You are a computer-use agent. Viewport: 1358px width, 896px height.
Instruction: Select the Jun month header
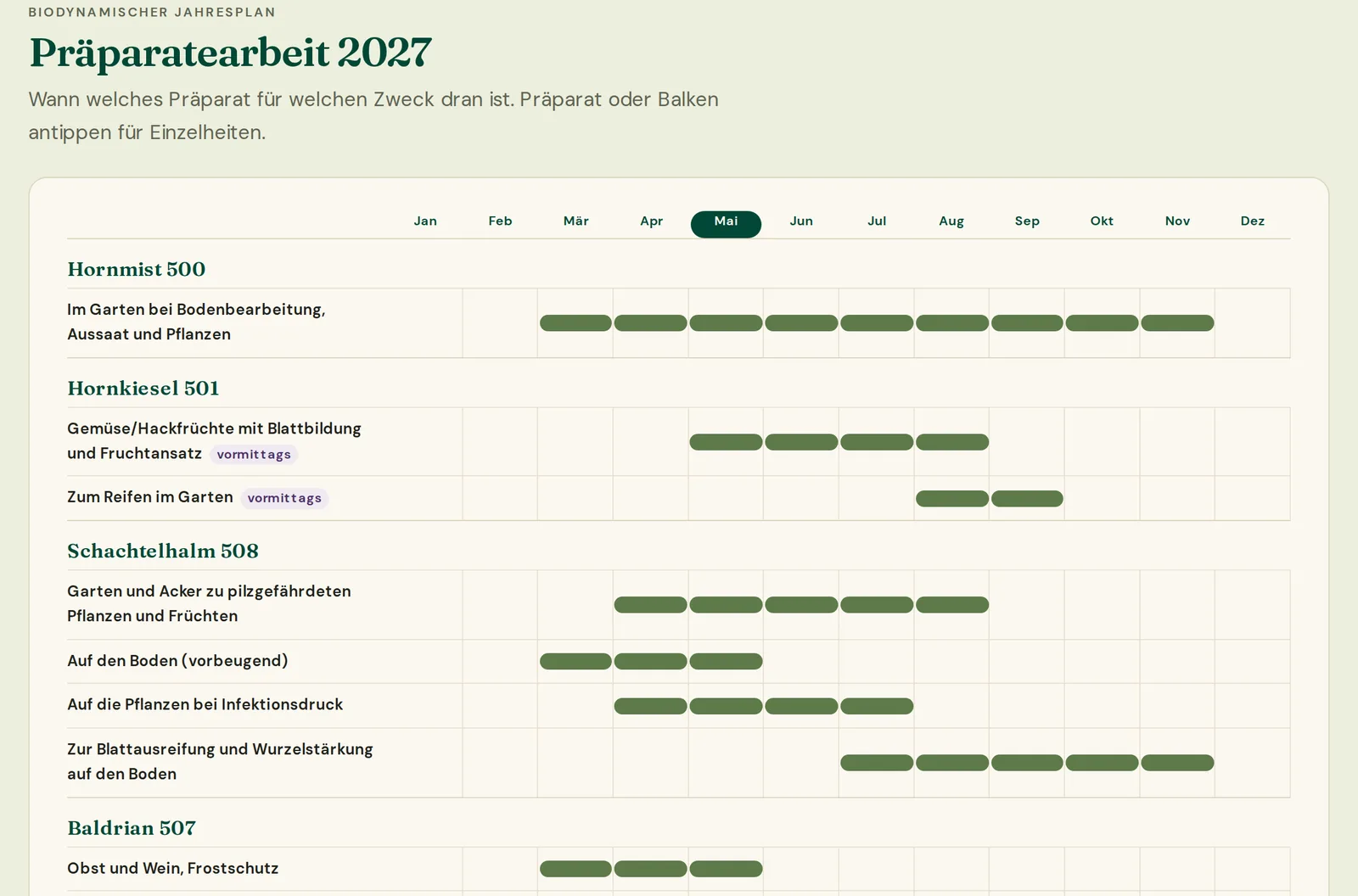(801, 221)
